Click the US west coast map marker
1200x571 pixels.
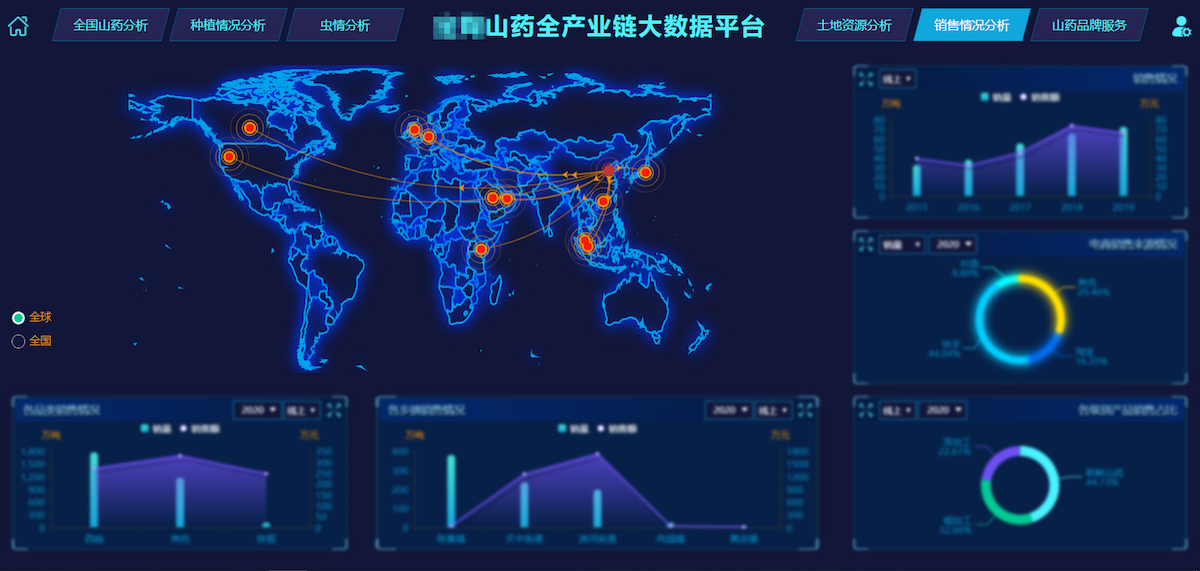click(x=229, y=156)
